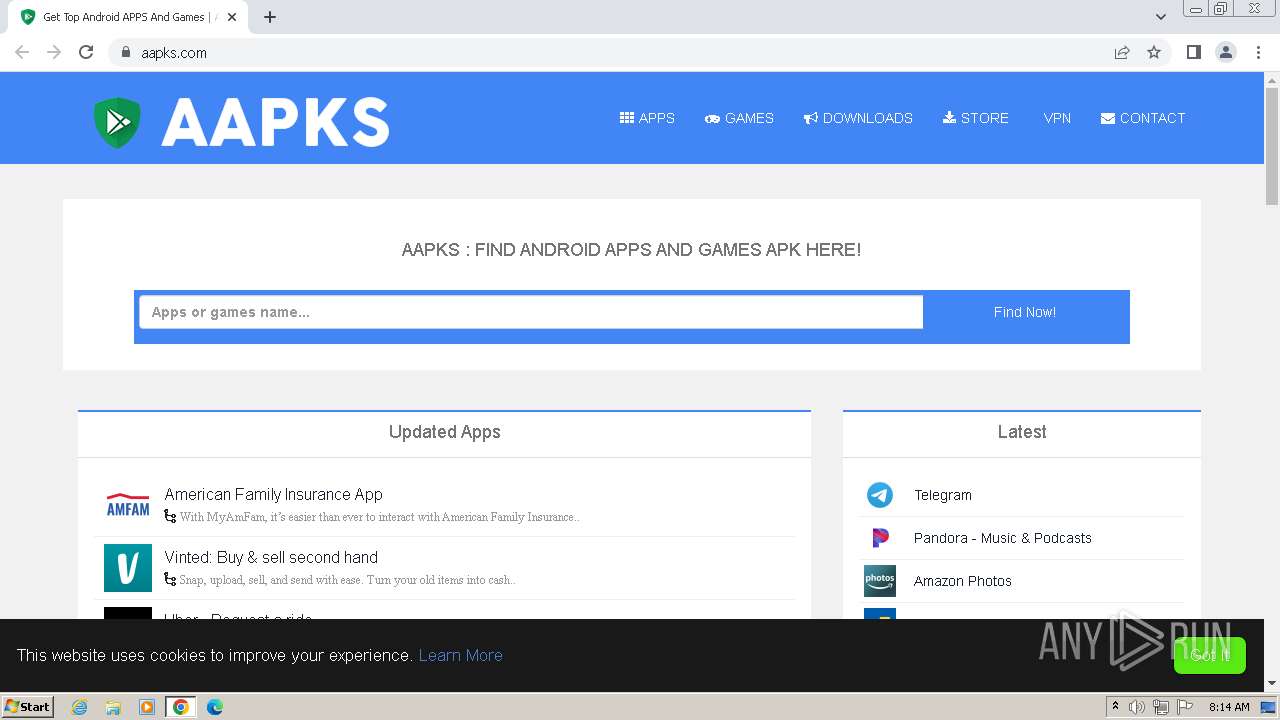The width and height of the screenshot is (1280, 720).
Task: Expand the tab search dropdown arrow
Action: pos(1161,17)
